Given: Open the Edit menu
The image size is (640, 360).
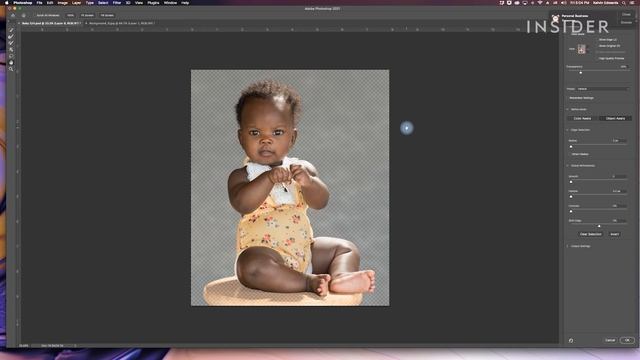Looking at the screenshot, I should [x=50, y=2].
